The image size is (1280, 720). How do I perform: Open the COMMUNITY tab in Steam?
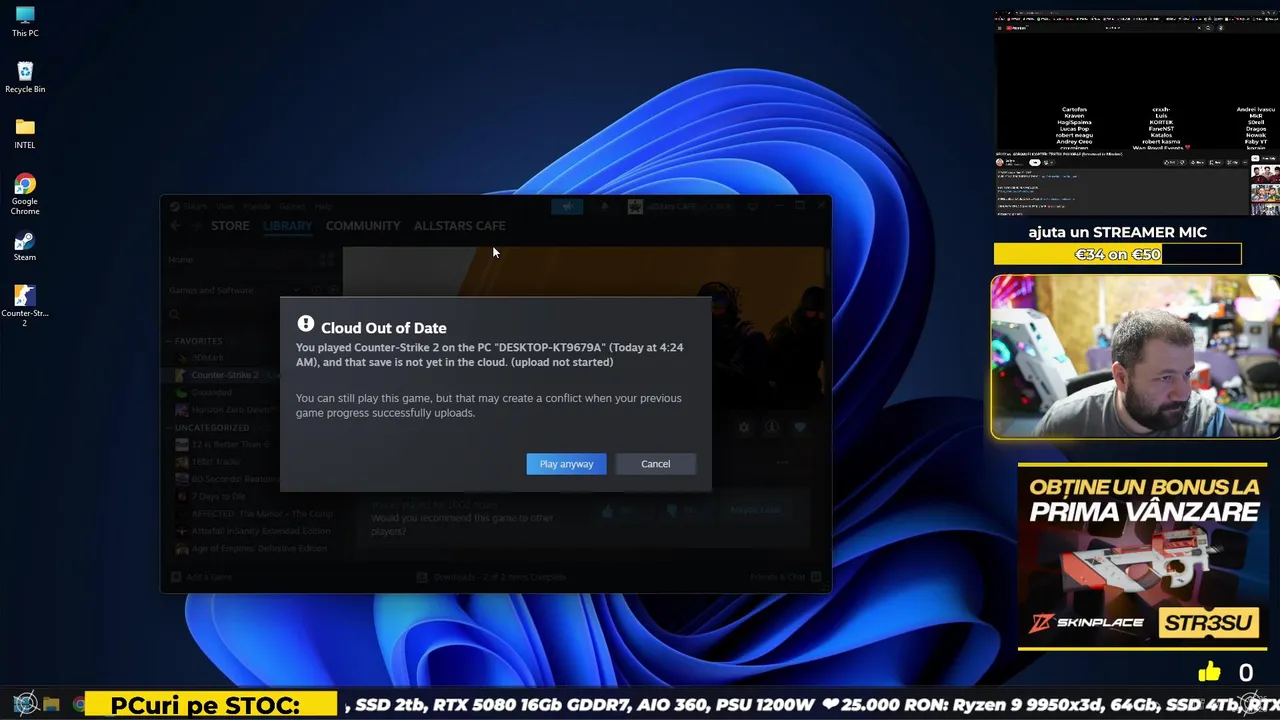click(x=363, y=226)
